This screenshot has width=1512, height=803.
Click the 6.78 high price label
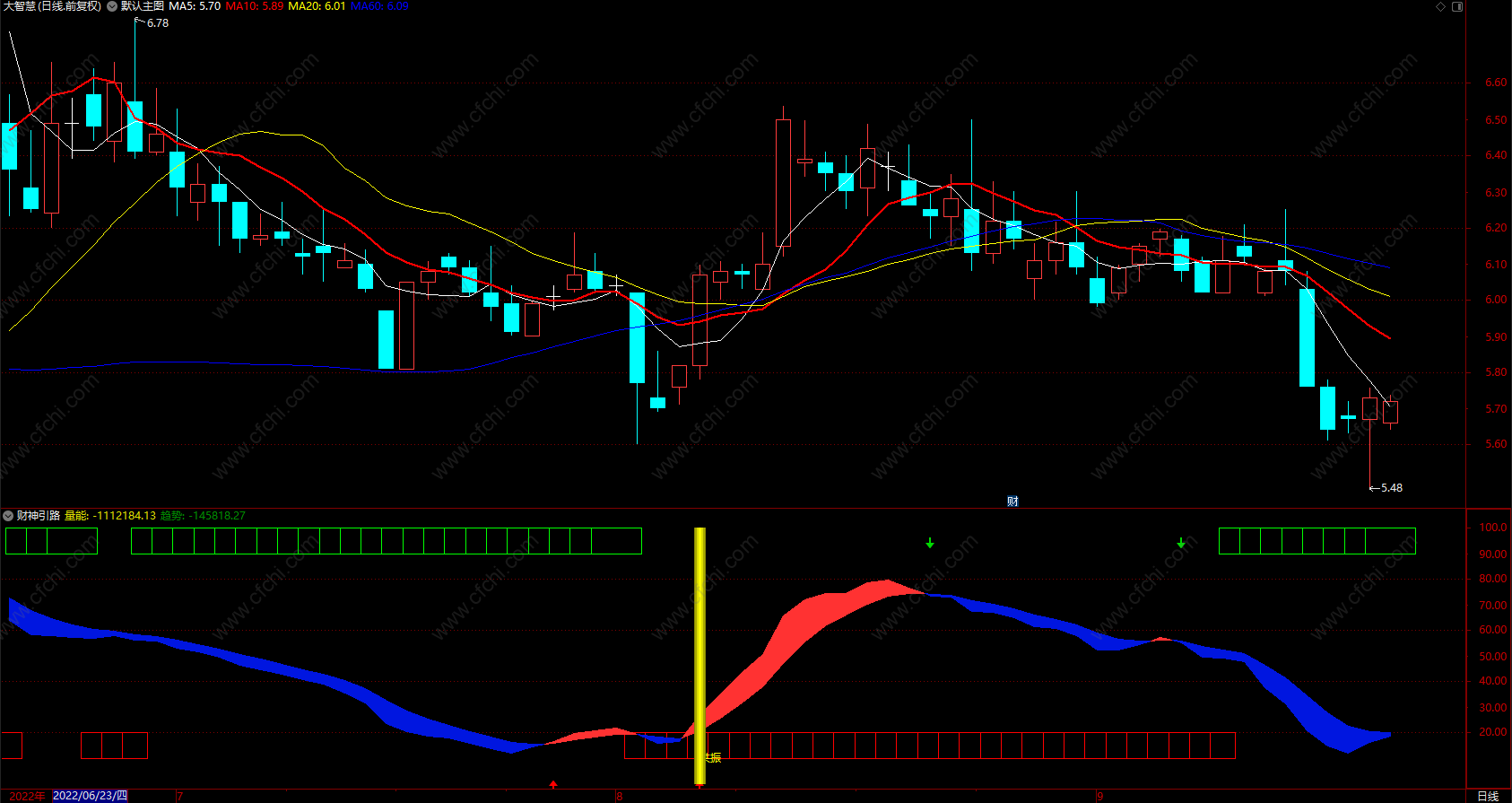158,23
